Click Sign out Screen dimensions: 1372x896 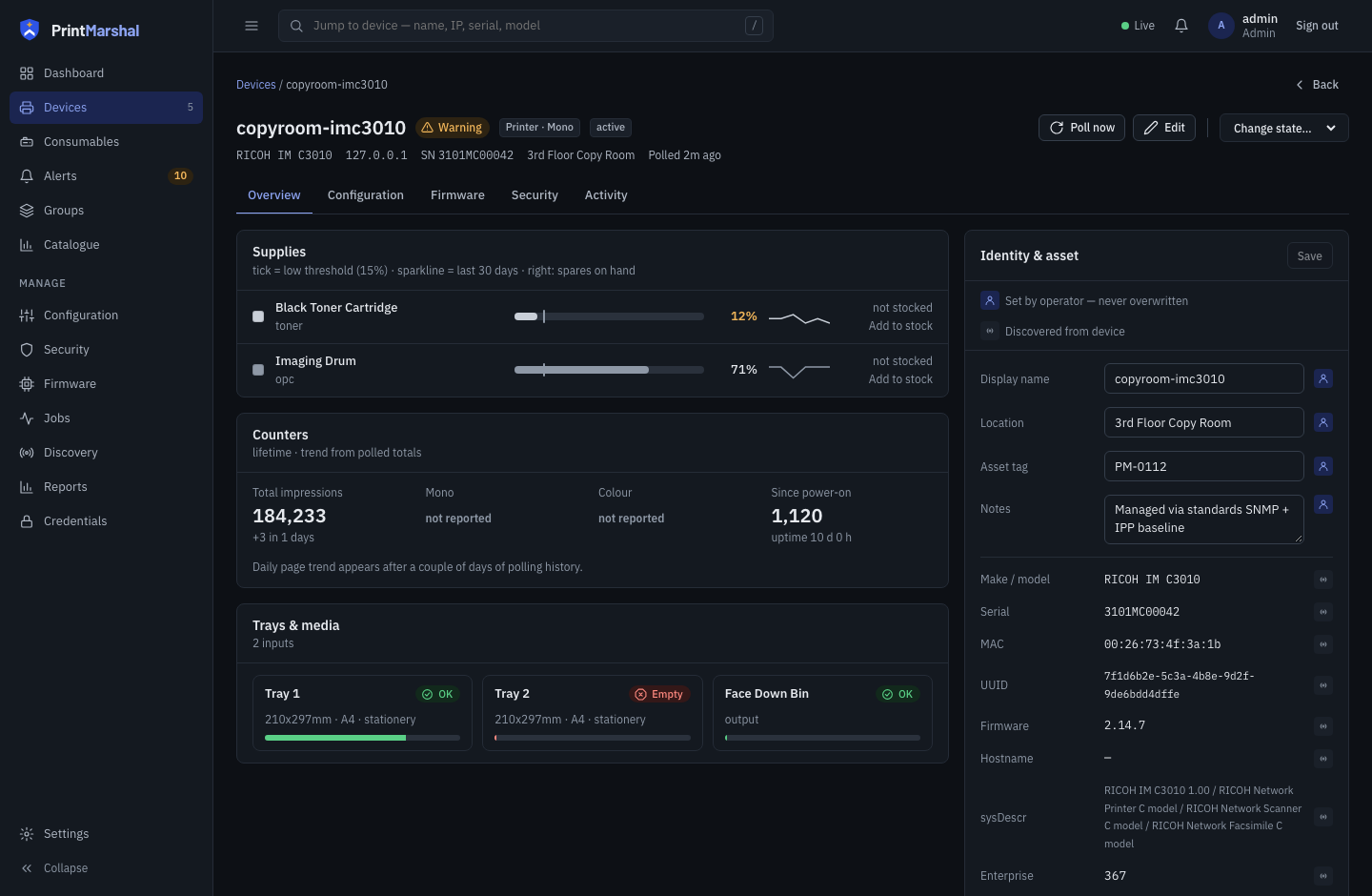1317,26
